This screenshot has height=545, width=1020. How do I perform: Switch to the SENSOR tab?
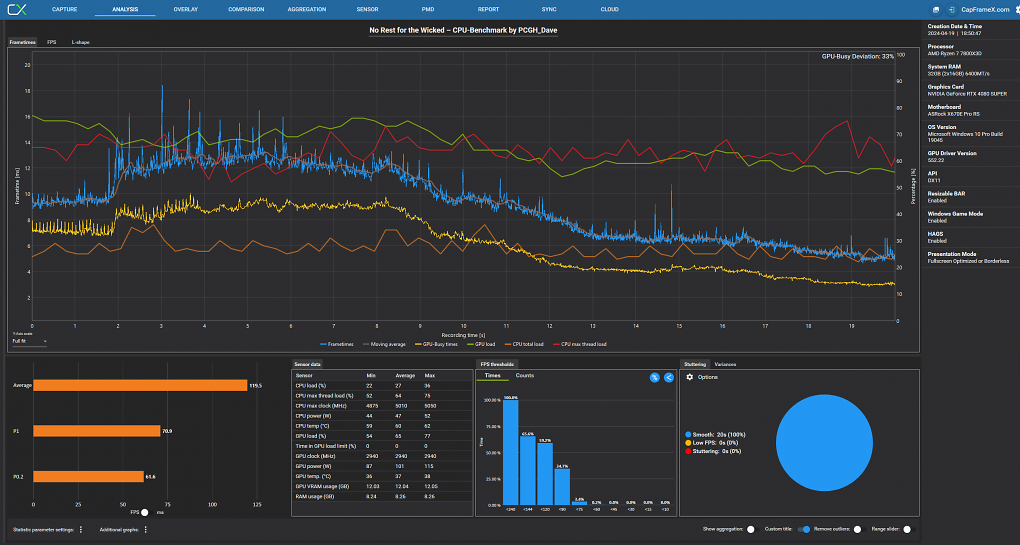[x=368, y=9]
